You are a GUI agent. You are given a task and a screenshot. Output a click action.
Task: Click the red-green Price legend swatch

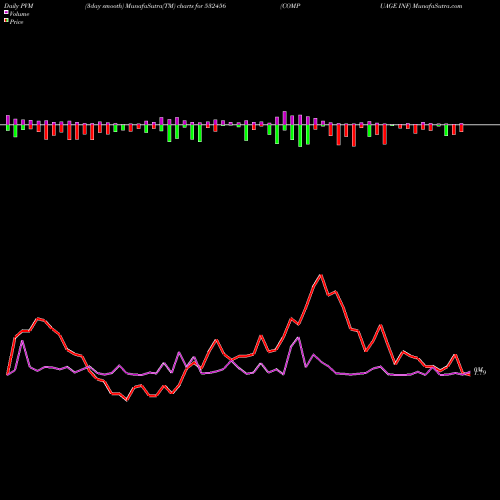6,21
